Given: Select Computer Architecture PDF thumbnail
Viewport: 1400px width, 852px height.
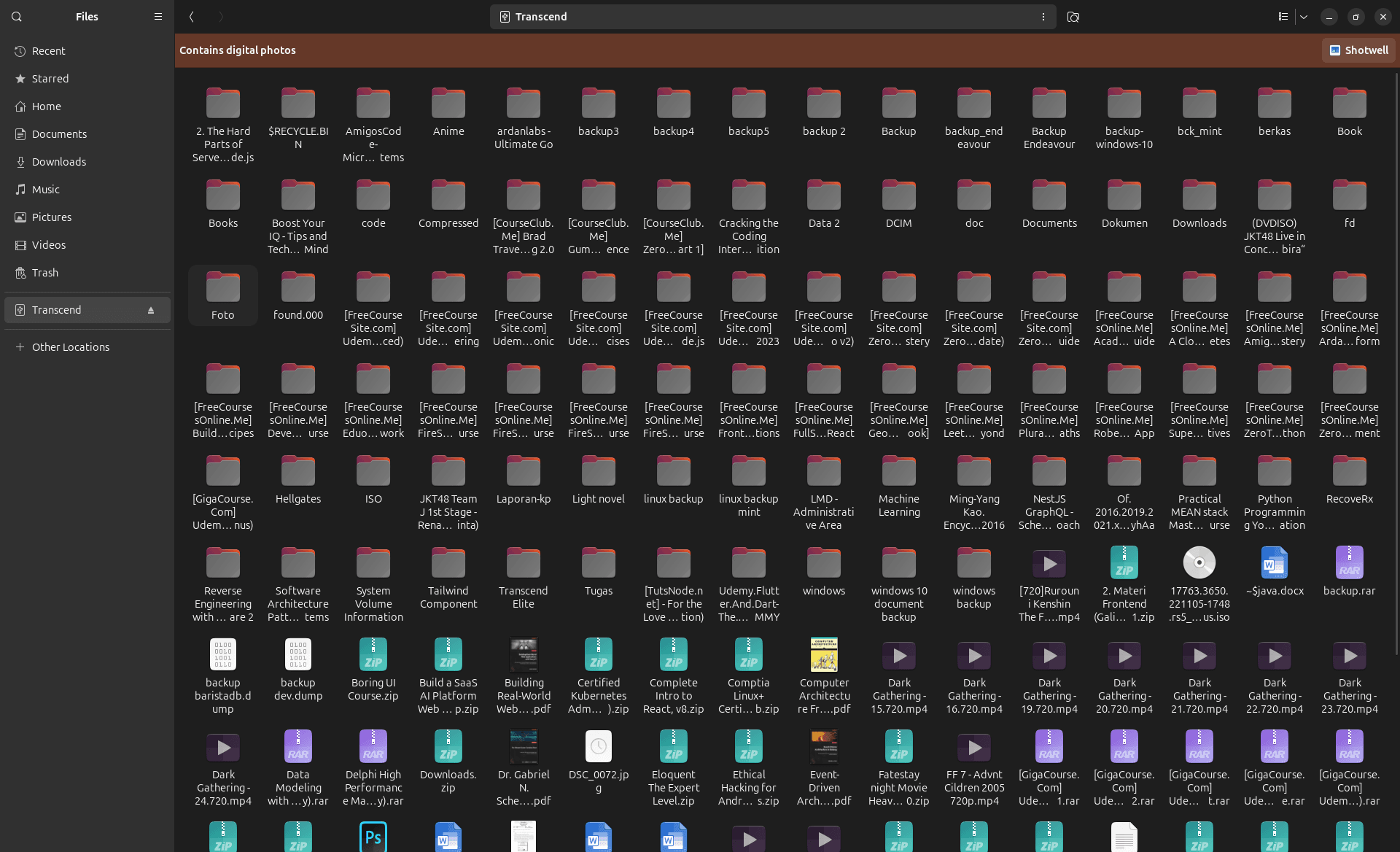Looking at the screenshot, I should 824,654.
